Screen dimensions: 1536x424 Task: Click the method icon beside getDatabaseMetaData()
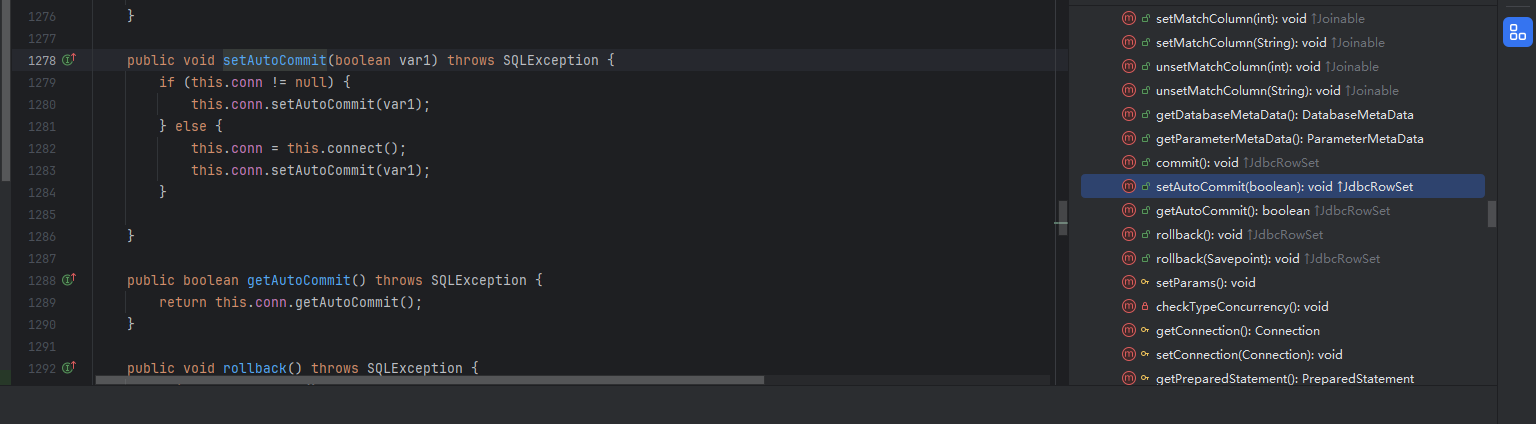1129,115
